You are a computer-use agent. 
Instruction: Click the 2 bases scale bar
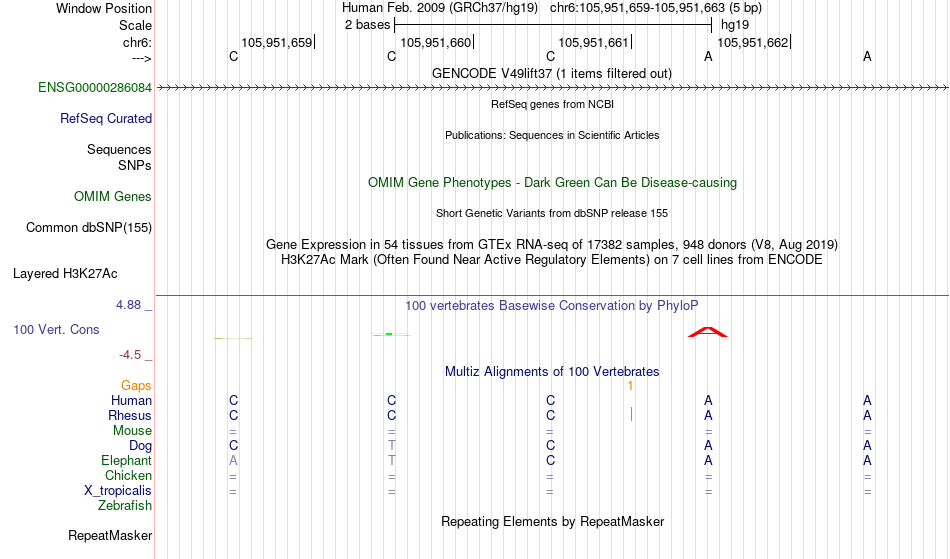(553, 25)
